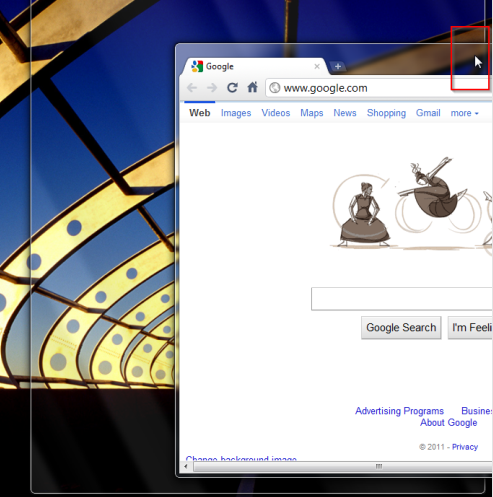Click the Google favicon in the tab
The image size is (493, 497).
pyautogui.click(x=197, y=66)
